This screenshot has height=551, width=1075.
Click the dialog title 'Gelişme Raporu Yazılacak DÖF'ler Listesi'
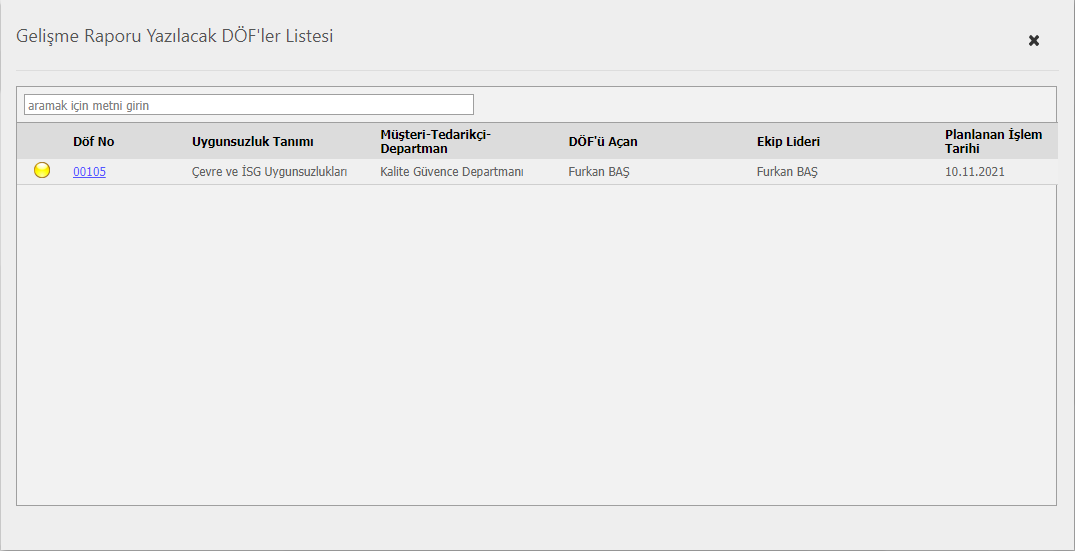click(x=174, y=37)
